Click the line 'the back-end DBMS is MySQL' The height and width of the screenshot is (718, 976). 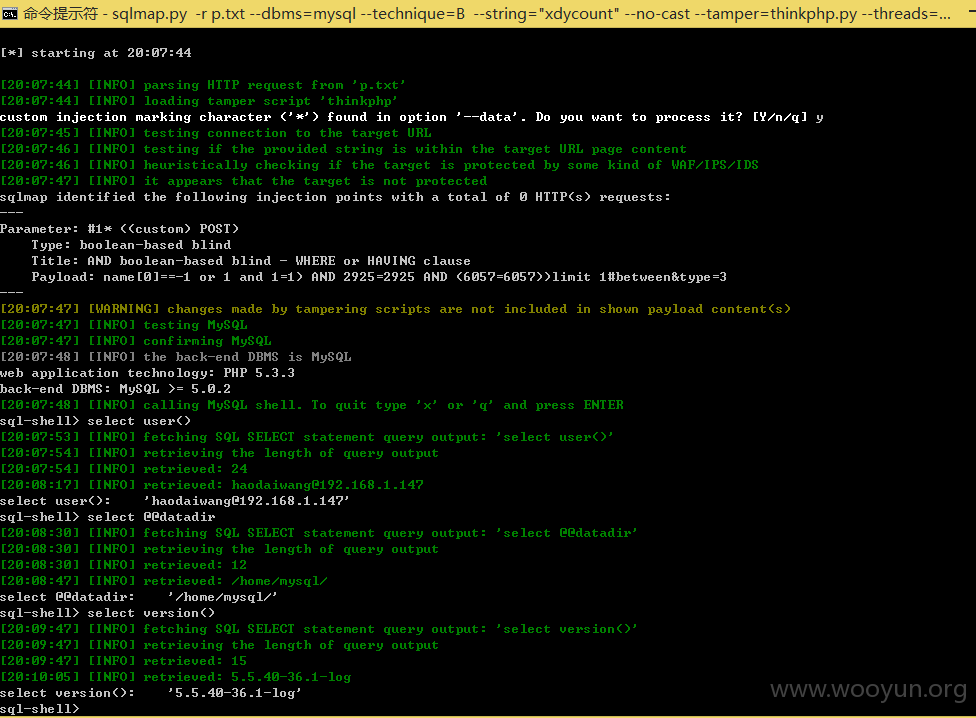(x=176, y=357)
